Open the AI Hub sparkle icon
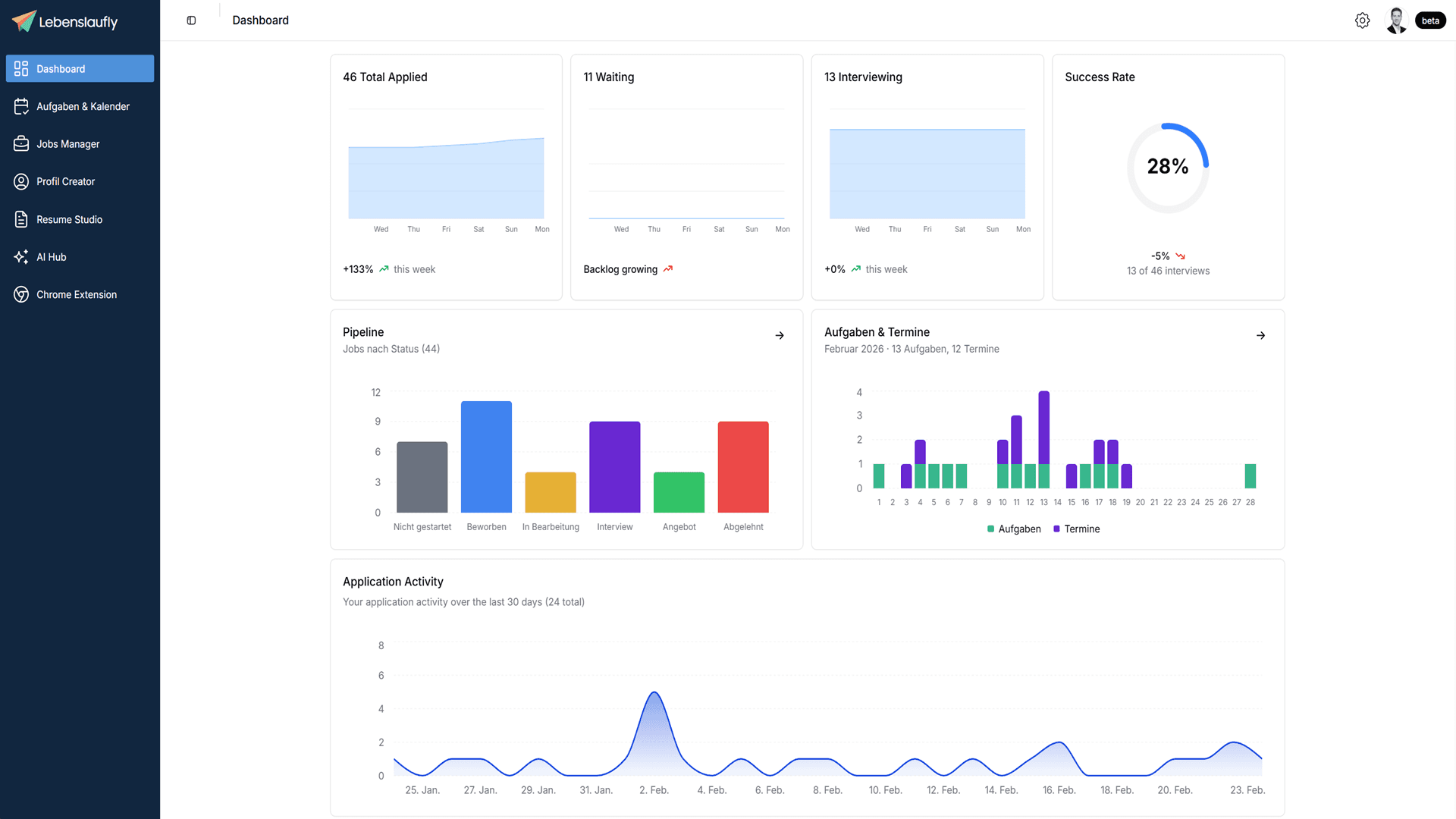This screenshot has width=1456, height=819. click(x=20, y=257)
